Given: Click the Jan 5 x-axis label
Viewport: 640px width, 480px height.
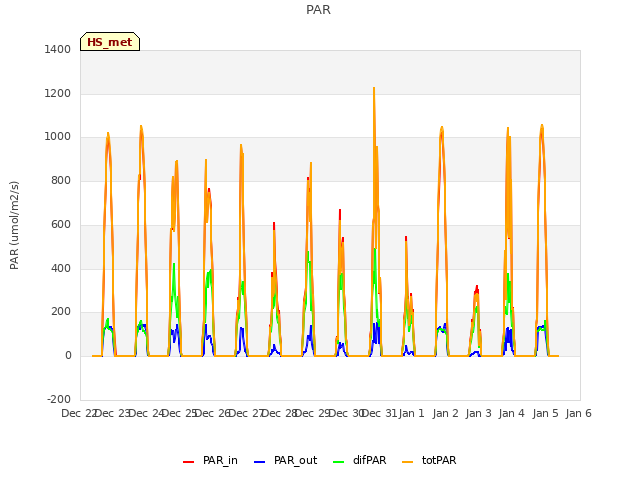Looking at the screenshot, I should point(545,413).
